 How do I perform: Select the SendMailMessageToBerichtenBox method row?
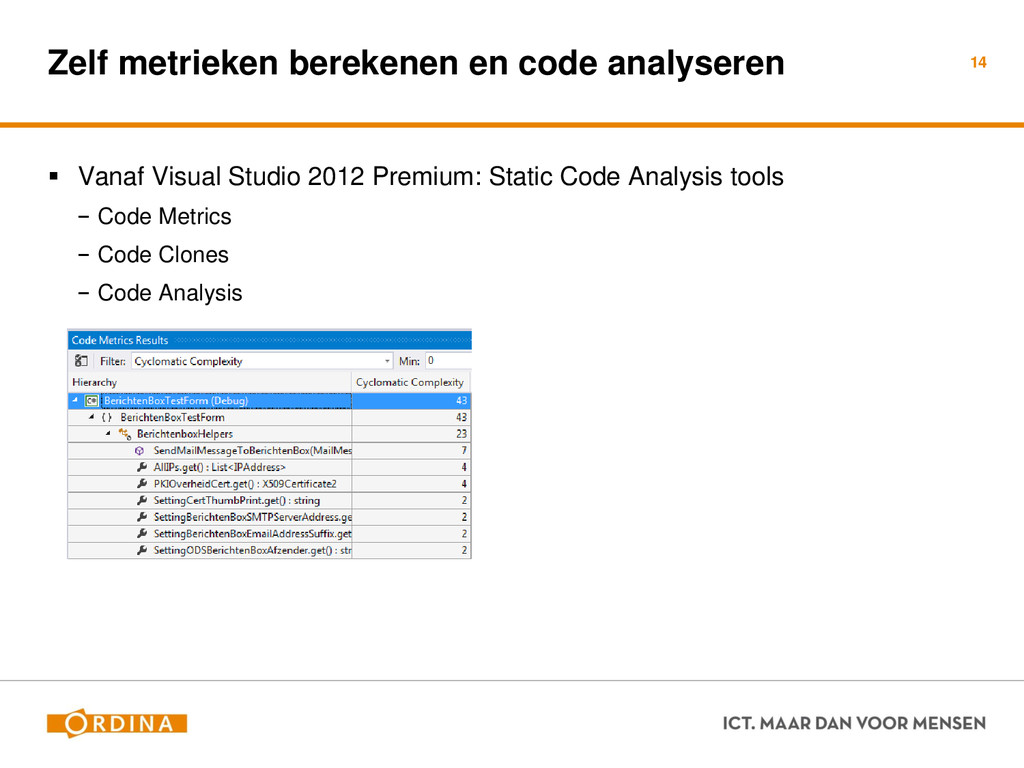click(269, 451)
